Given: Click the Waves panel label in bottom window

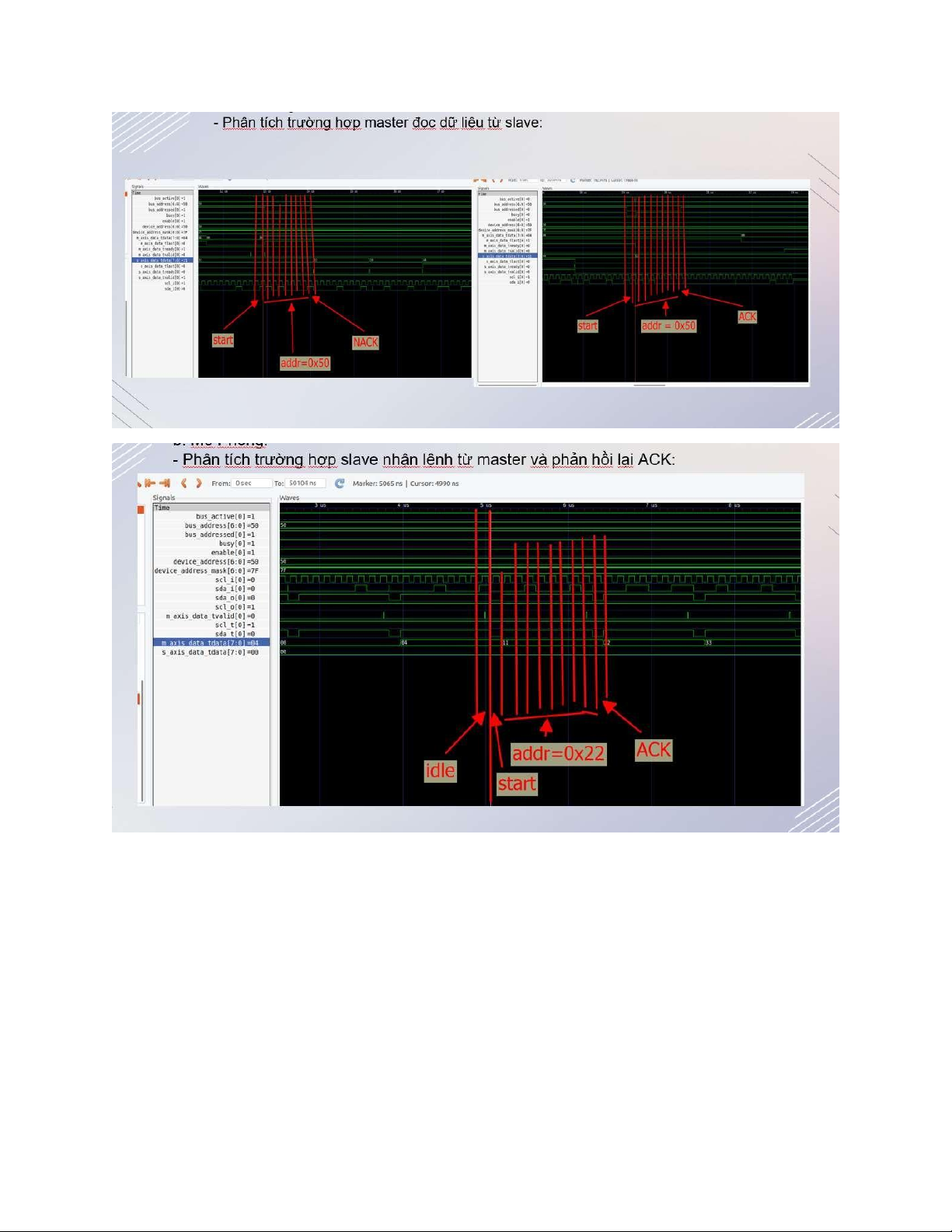Looking at the screenshot, I should click(x=289, y=497).
